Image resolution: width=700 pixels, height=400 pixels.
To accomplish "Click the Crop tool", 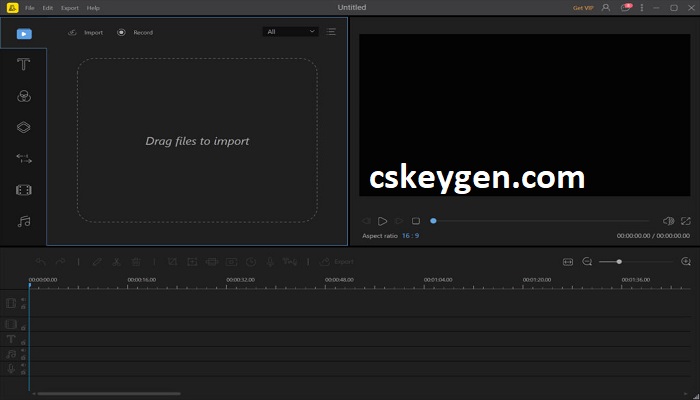I will point(172,262).
